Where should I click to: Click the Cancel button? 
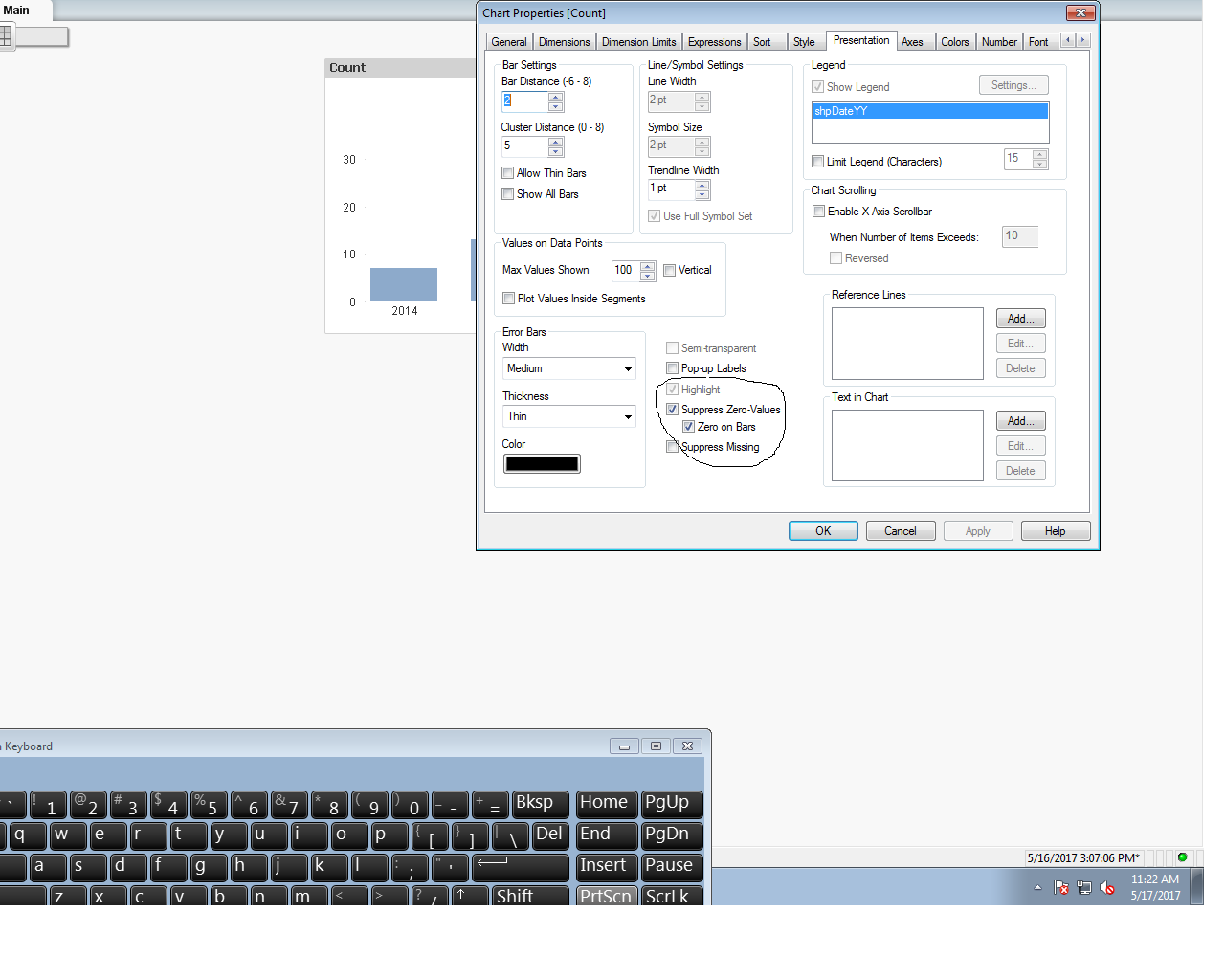click(x=901, y=531)
